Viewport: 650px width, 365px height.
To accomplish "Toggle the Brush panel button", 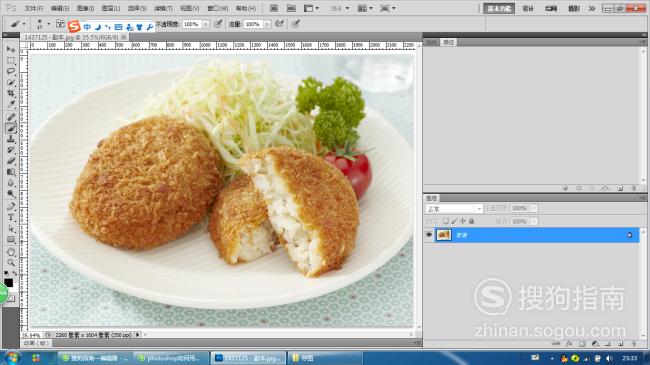I will [60, 24].
